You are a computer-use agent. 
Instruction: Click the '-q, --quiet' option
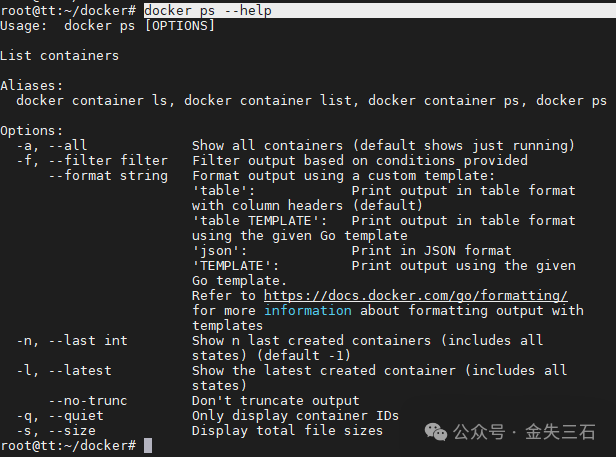(60, 416)
